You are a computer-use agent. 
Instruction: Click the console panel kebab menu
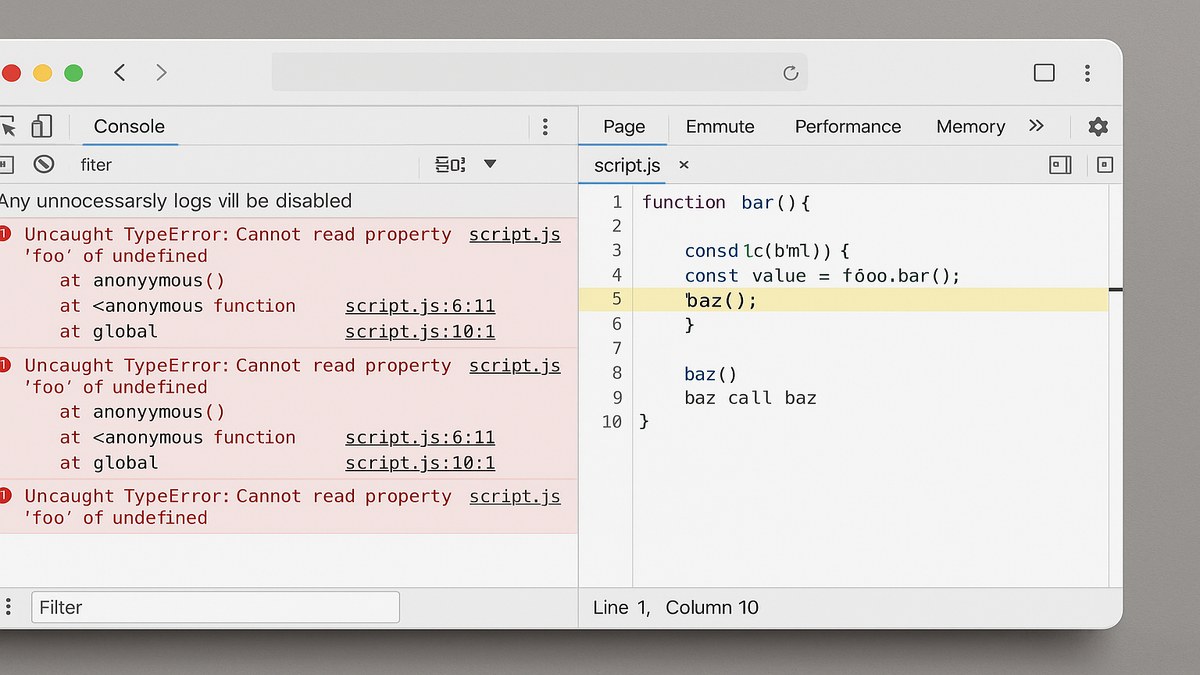(546, 126)
